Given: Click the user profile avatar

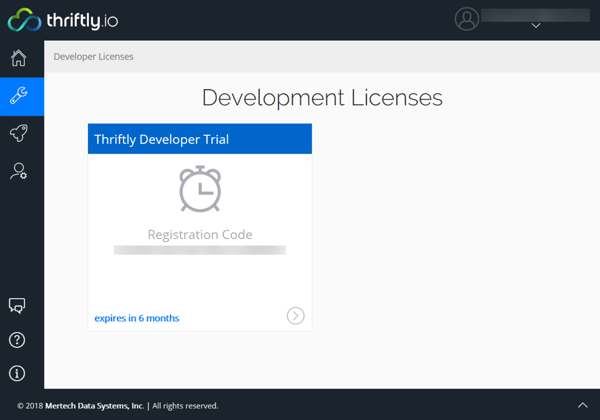Looking at the screenshot, I should (x=467, y=19).
